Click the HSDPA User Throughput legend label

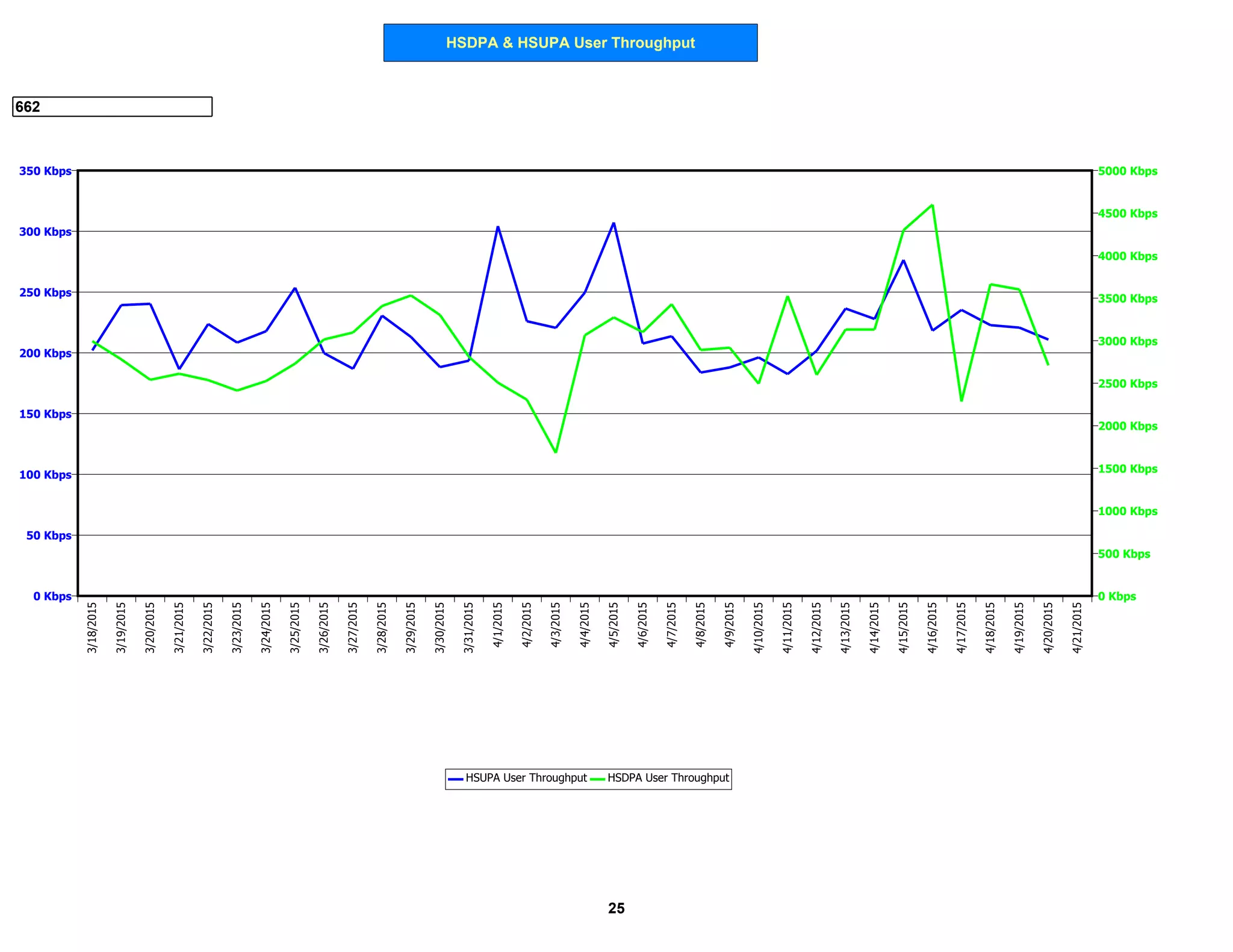tap(668, 778)
